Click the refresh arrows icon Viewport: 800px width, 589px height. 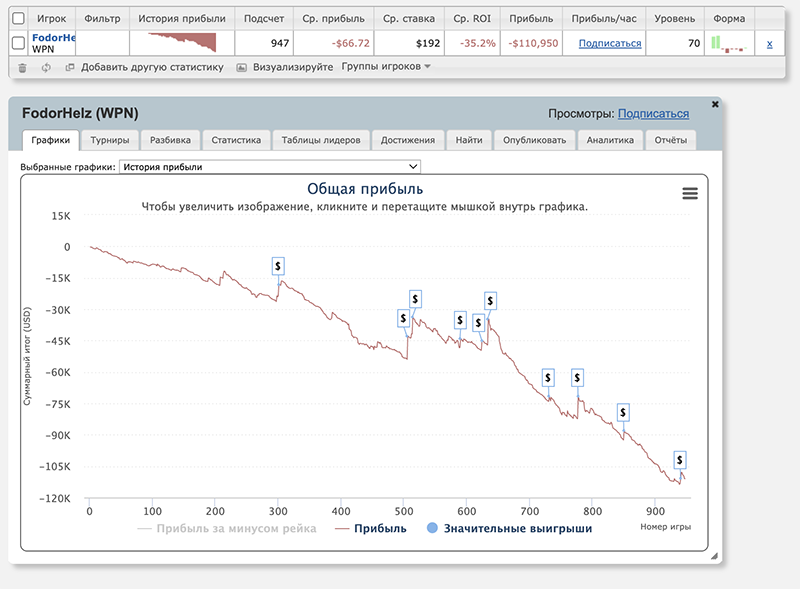46,67
